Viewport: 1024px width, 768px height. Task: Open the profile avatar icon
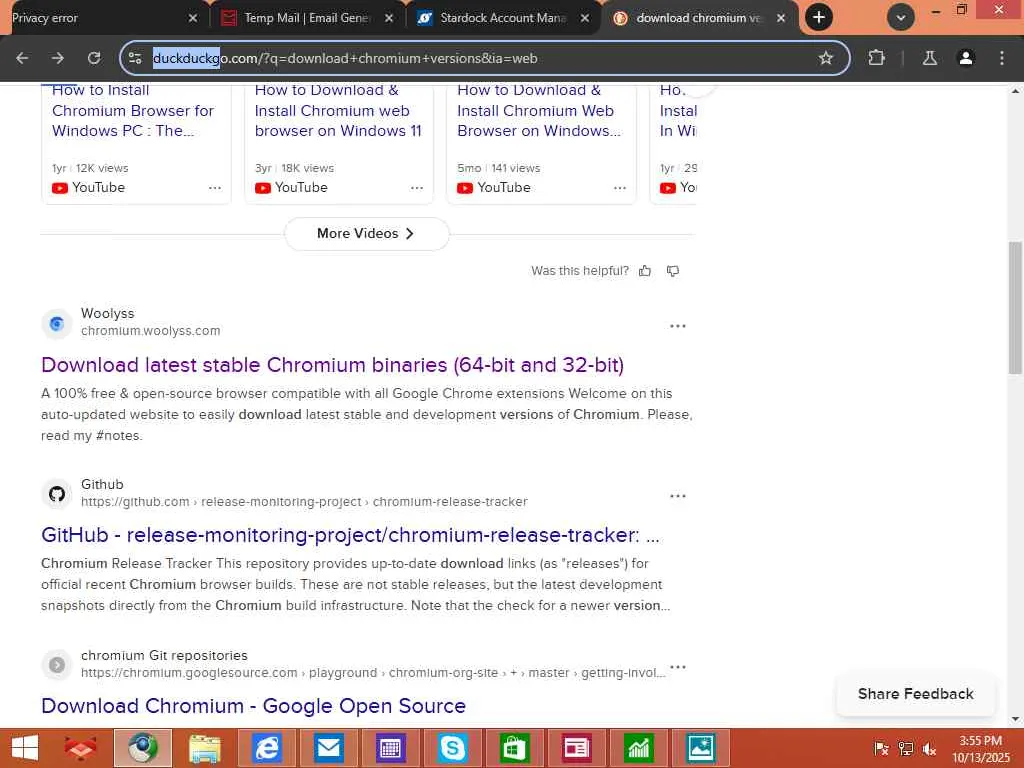965,58
